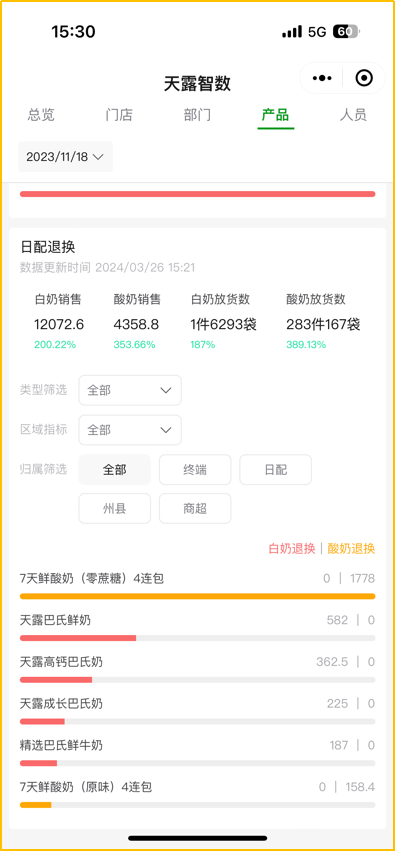The image size is (396, 852).
Task: Select the 全部 ownership filter chip
Action: tap(115, 469)
